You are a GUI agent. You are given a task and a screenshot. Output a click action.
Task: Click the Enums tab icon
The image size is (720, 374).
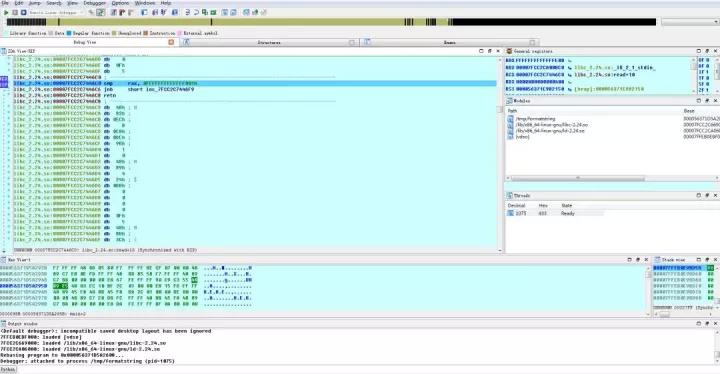[x=367, y=42]
